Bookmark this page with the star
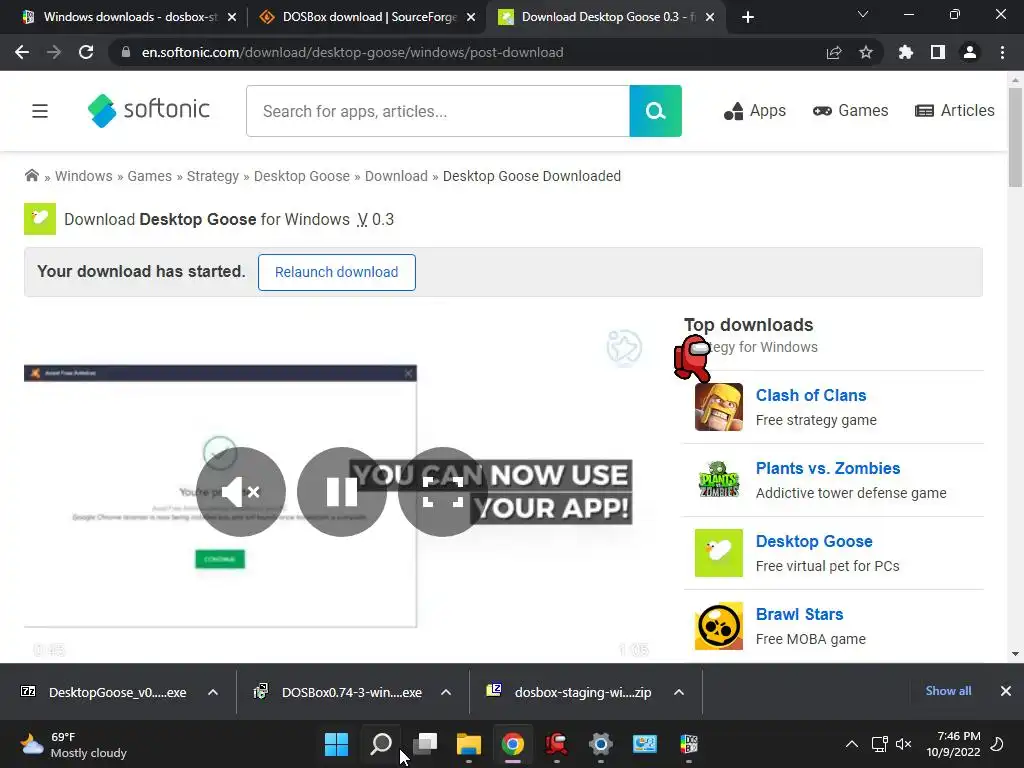Image resolution: width=1024 pixels, height=768 pixels. coord(866,52)
